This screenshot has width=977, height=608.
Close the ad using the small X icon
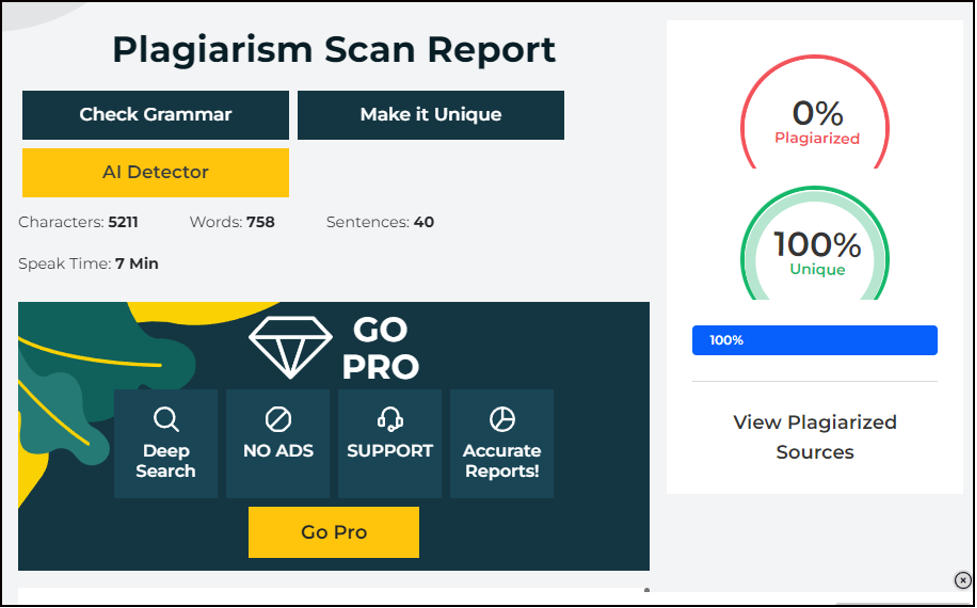(x=962, y=580)
